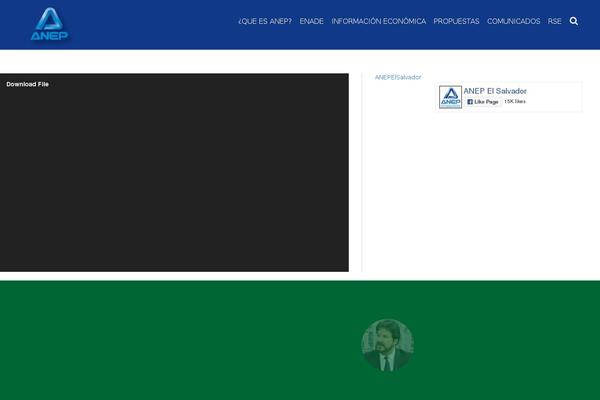The width and height of the screenshot is (600, 400).
Task: Navigate to the RSE menu item
Action: (554, 21)
